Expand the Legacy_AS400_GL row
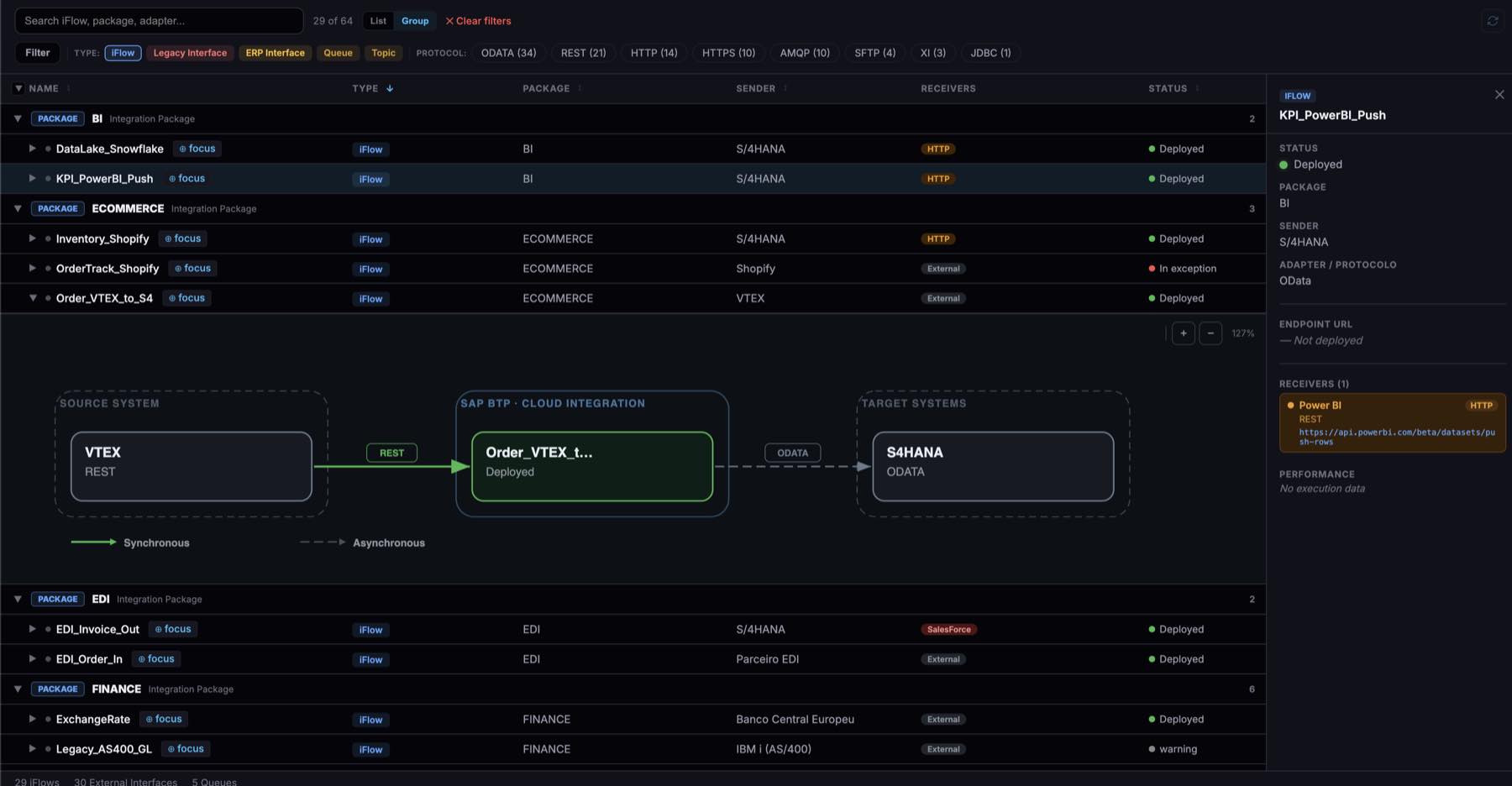 point(32,748)
